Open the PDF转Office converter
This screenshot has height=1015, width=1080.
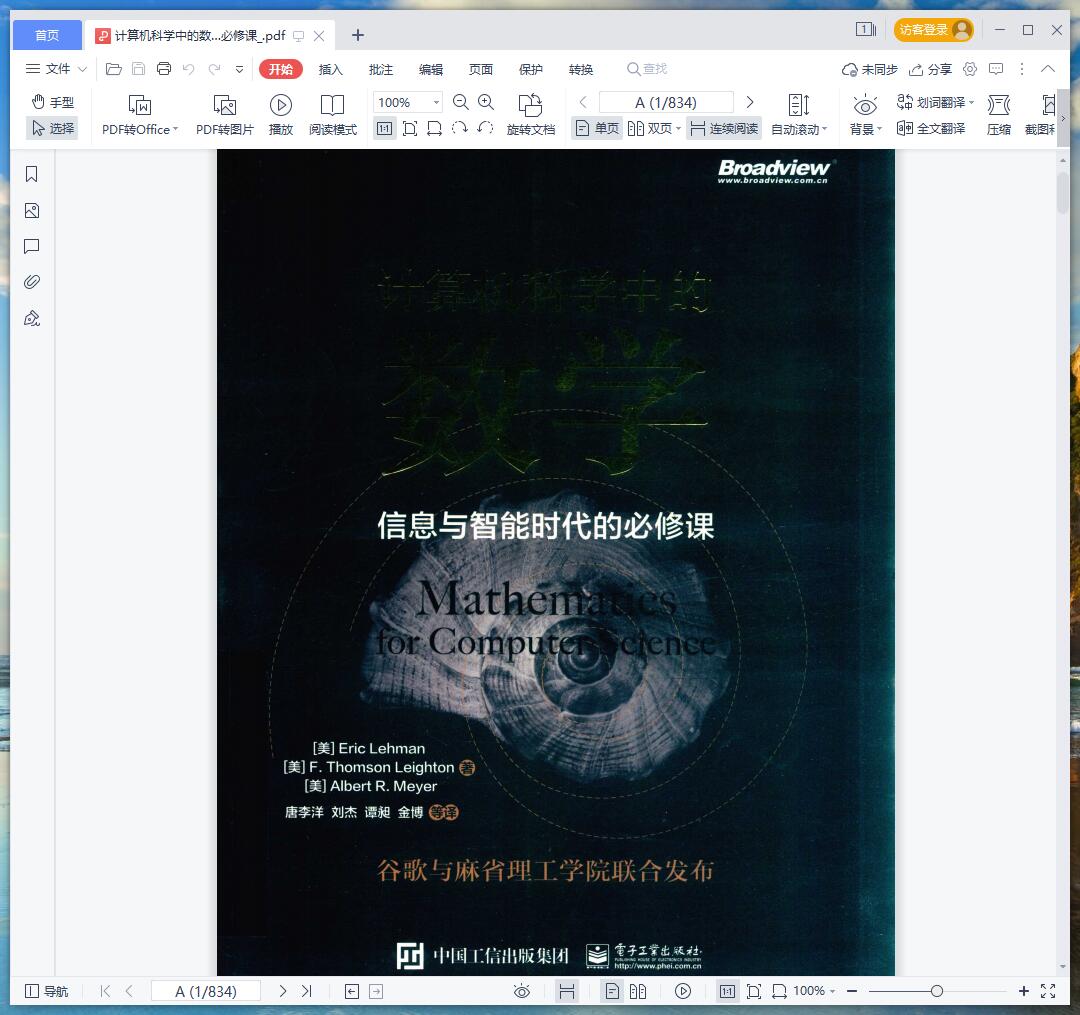[x=140, y=115]
